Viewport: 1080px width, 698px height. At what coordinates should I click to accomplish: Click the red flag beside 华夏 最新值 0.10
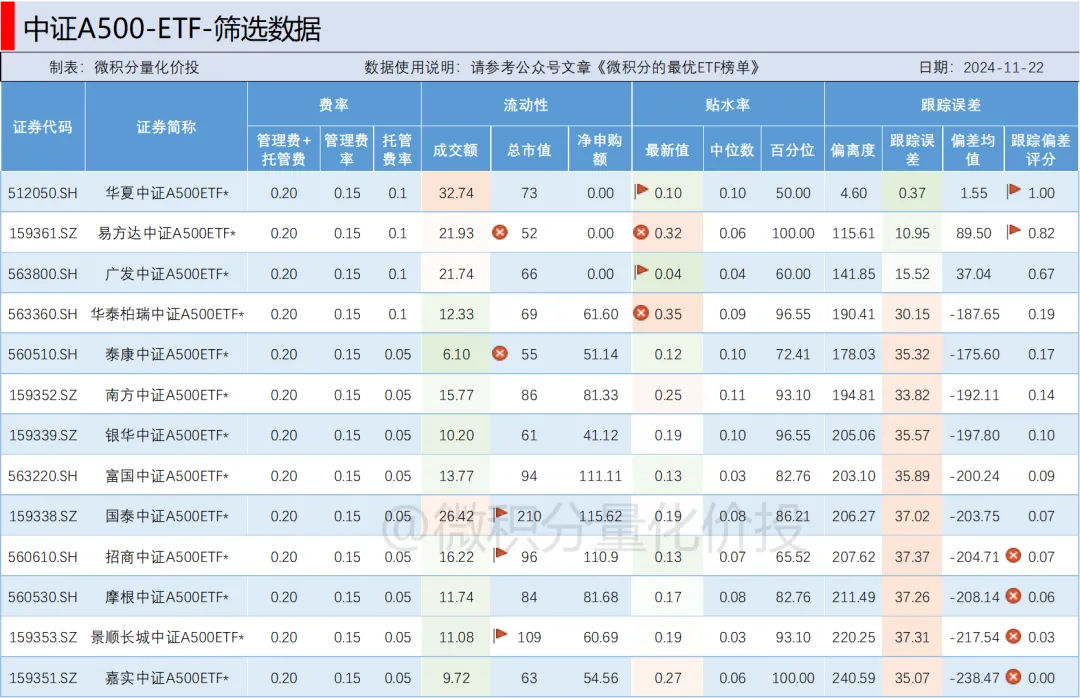click(642, 190)
